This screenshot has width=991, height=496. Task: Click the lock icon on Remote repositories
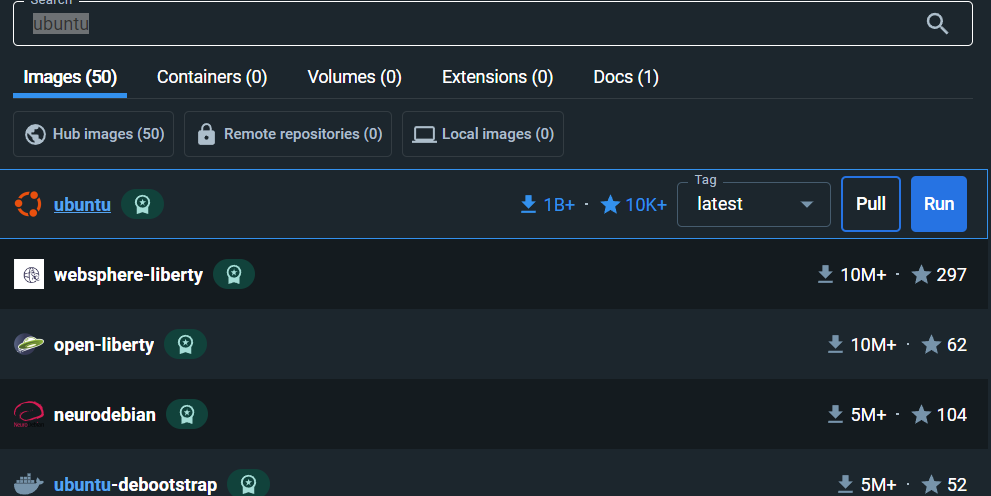(206, 134)
